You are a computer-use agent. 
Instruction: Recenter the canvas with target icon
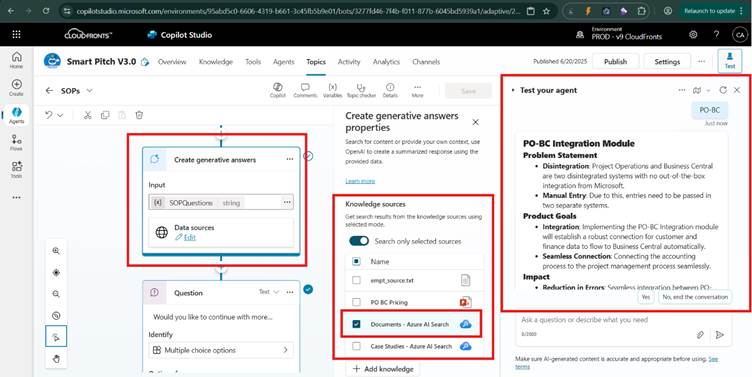click(56, 272)
